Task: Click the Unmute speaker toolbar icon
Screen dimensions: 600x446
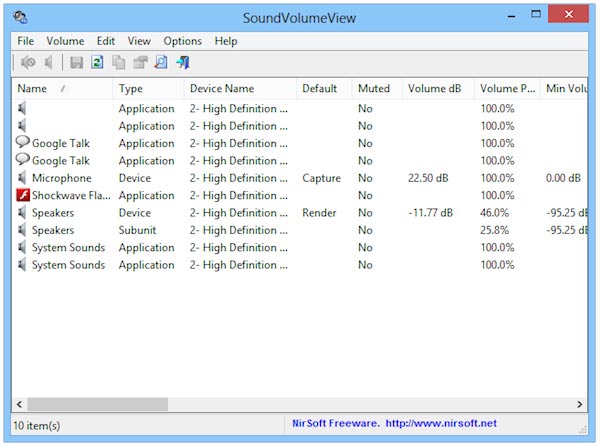Action: tap(49, 62)
